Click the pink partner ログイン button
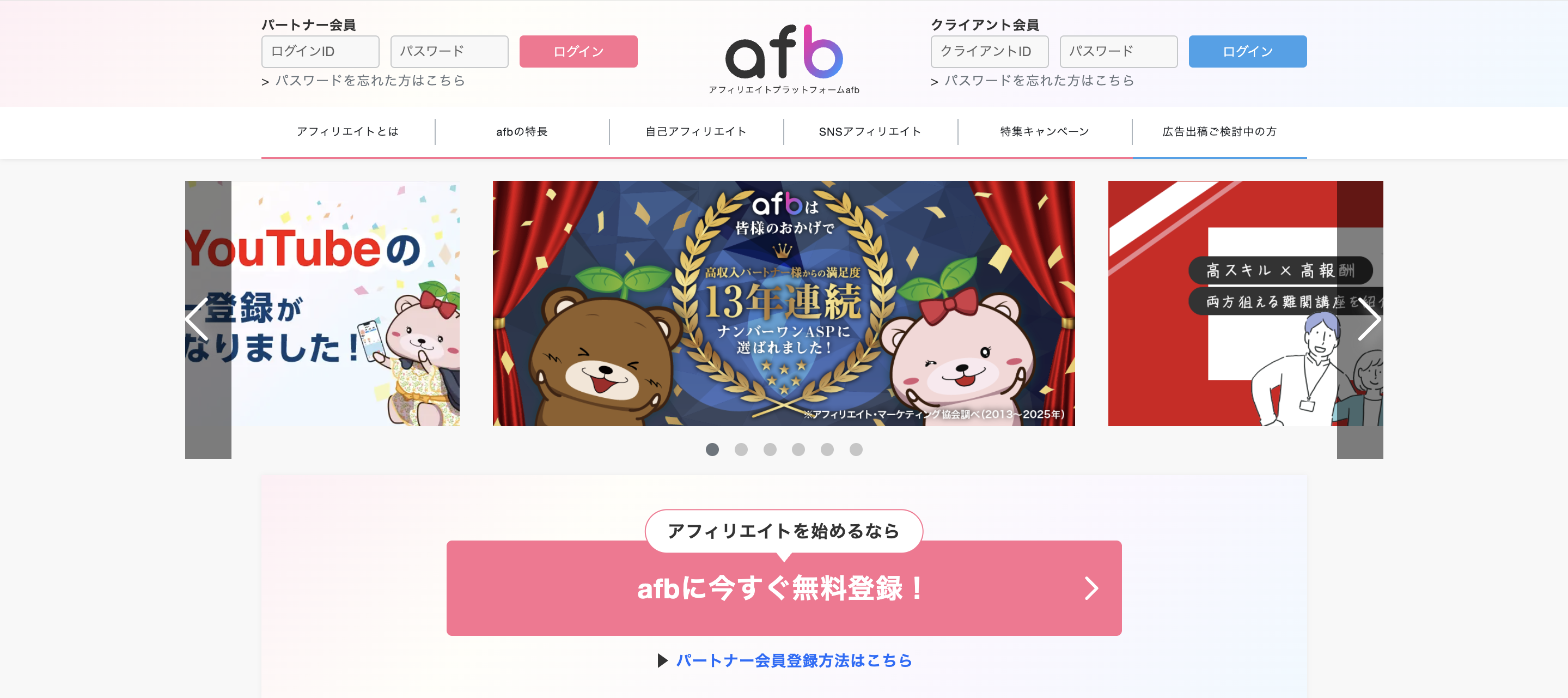 578,51
